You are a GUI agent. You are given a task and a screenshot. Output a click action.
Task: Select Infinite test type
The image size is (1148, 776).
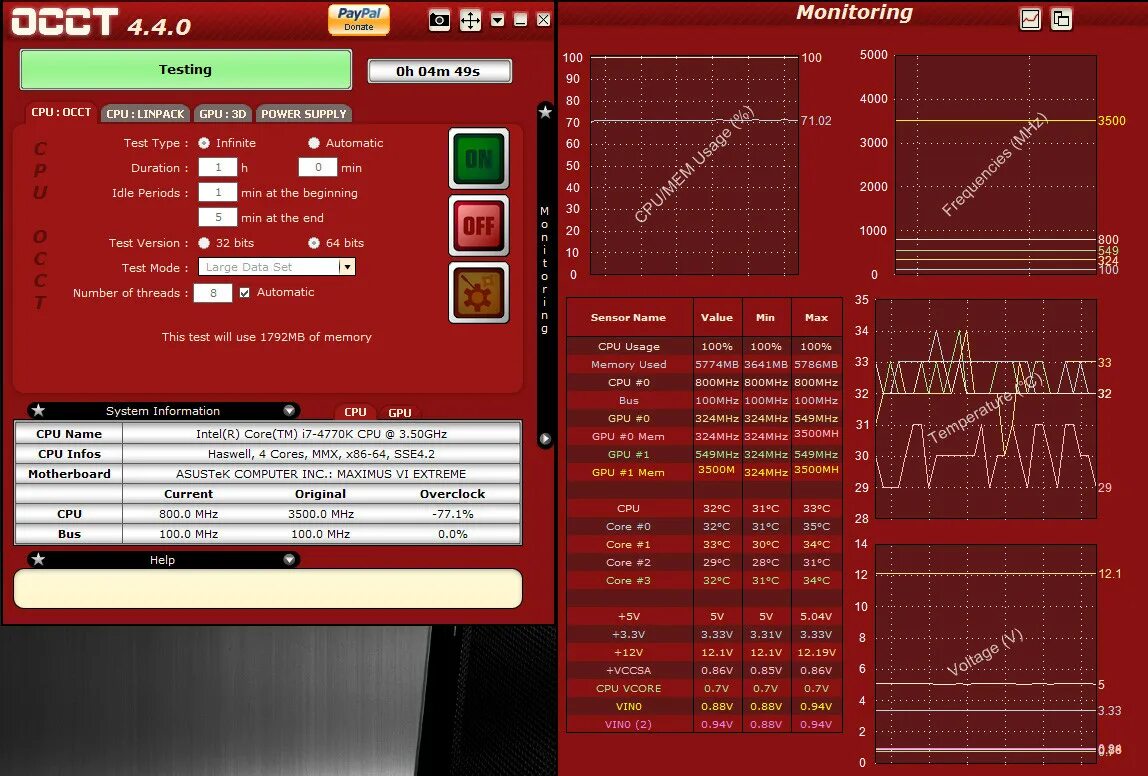pyautogui.click(x=204, y=143)
